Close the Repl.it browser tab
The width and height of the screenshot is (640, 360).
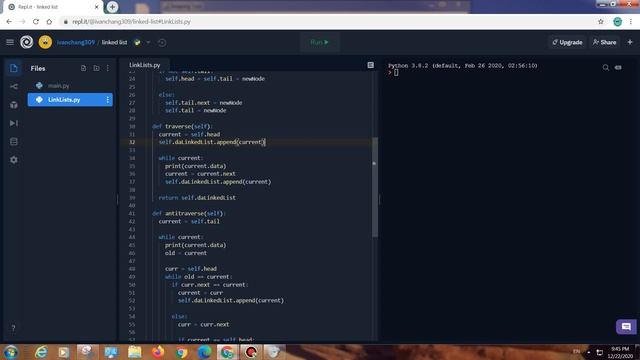(x=97, y=7)
